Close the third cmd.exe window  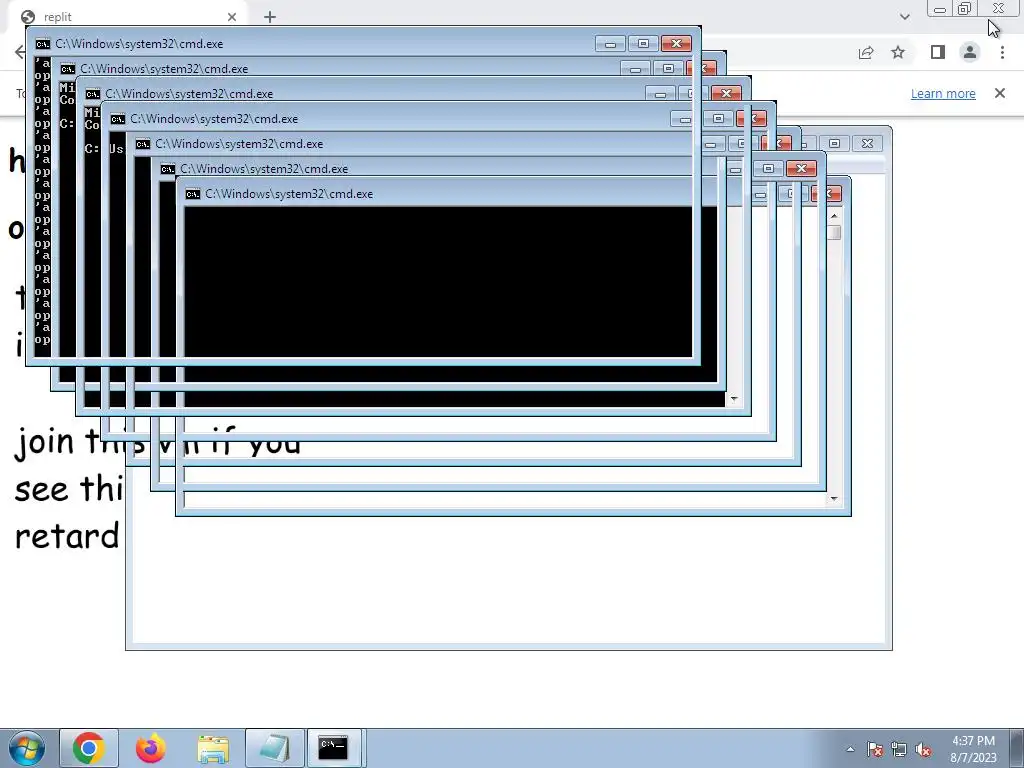point(726,93)
